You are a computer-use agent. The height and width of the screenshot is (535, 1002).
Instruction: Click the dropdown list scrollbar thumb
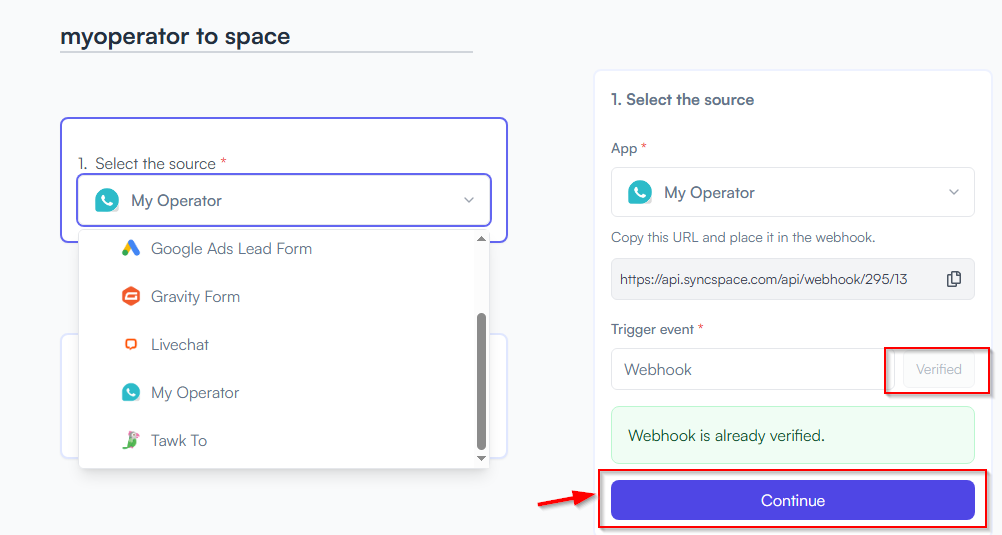[x=481, y=382]
